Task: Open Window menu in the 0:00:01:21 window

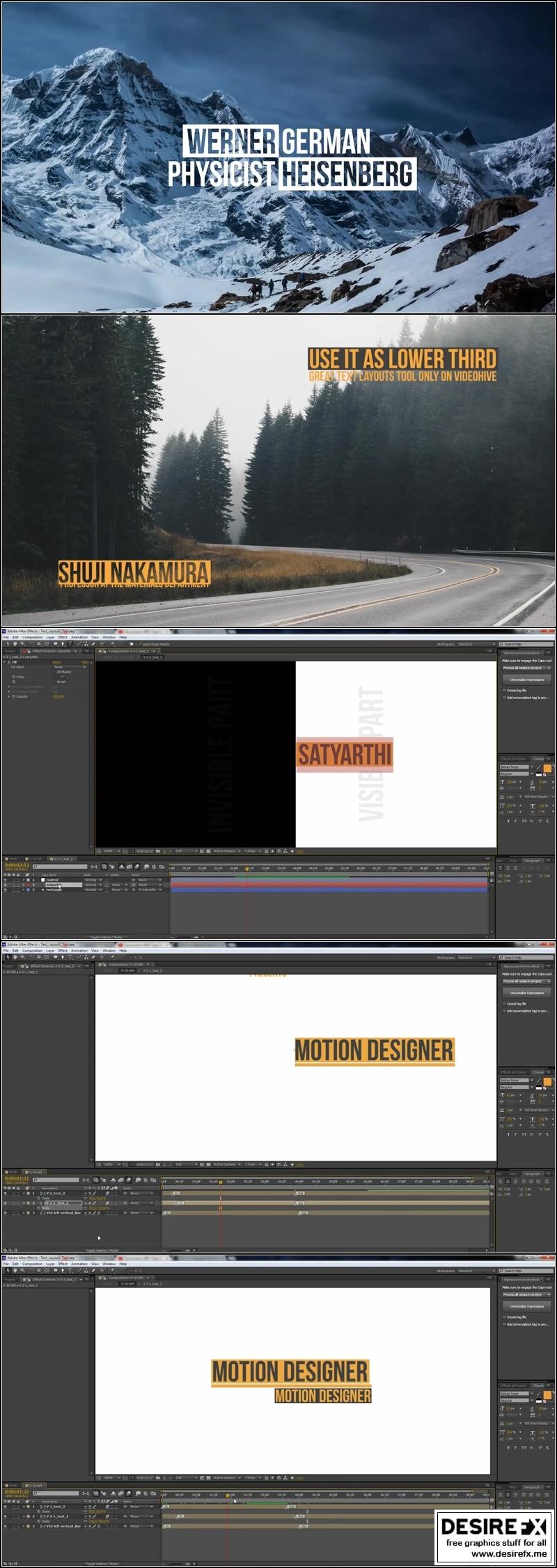Action: click(109, 950)
